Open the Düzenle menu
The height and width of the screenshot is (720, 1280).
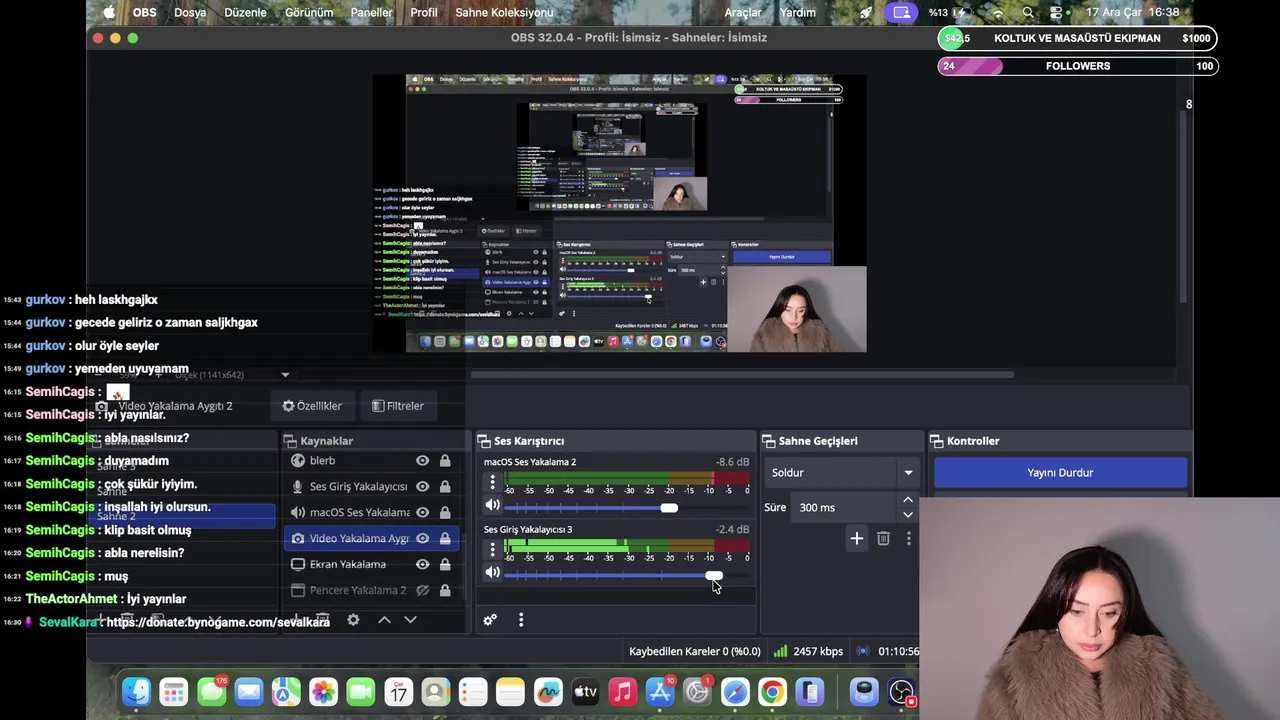click(245, 12)
